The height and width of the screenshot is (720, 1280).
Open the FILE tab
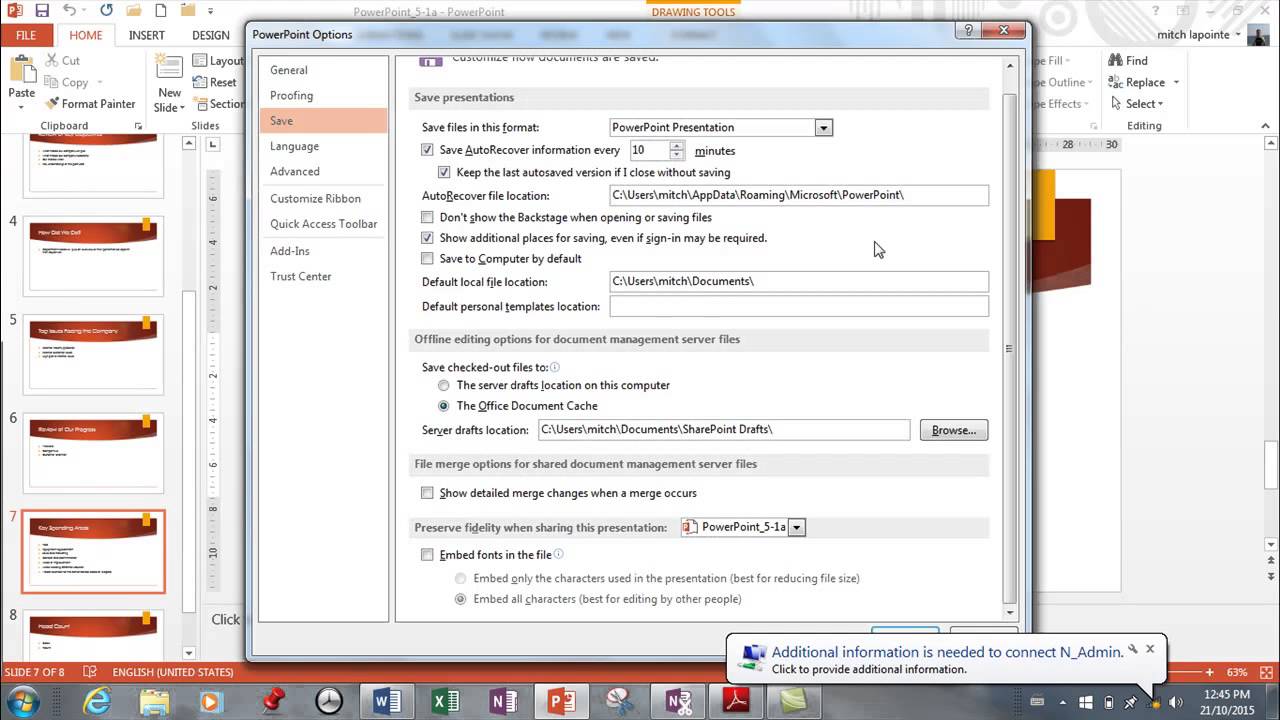[26, 35]
